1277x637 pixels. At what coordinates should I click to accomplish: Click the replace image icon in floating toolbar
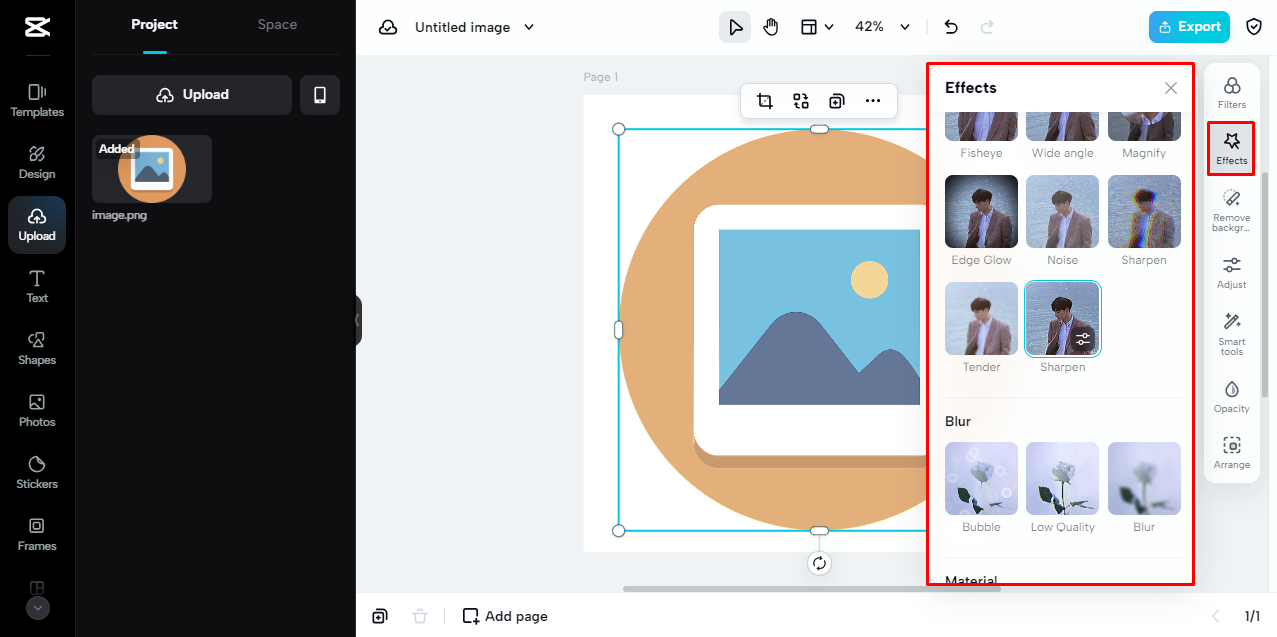coord(801,101)
